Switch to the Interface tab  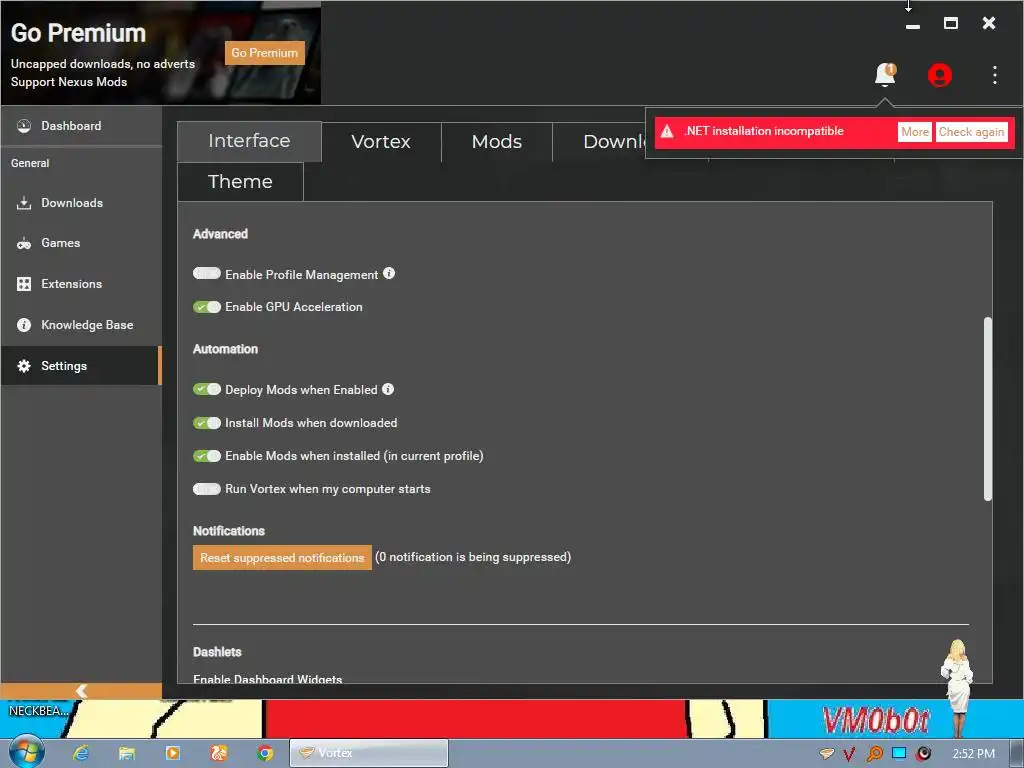pyautogui.click(x=249, y=141)
